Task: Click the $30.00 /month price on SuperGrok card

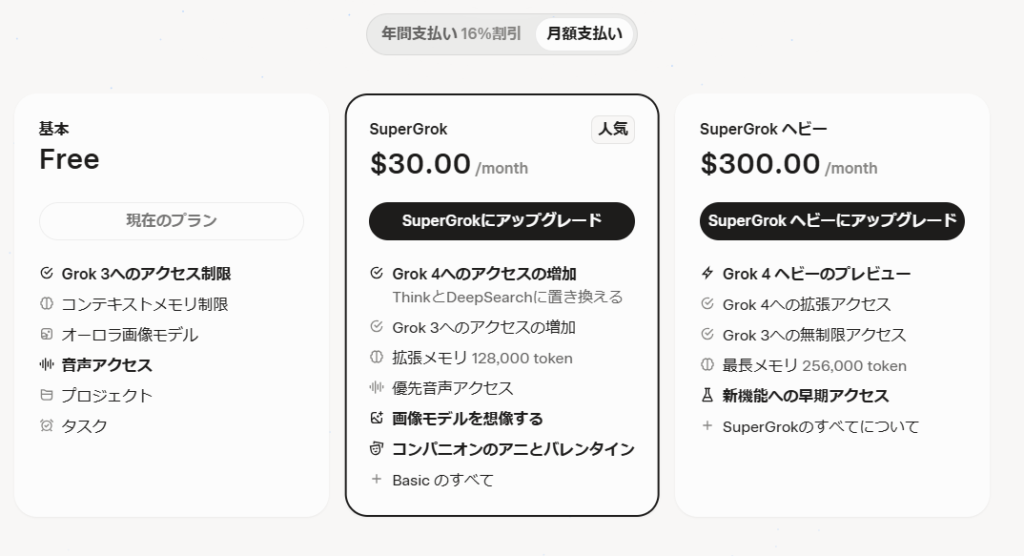Action: point(449,164)
